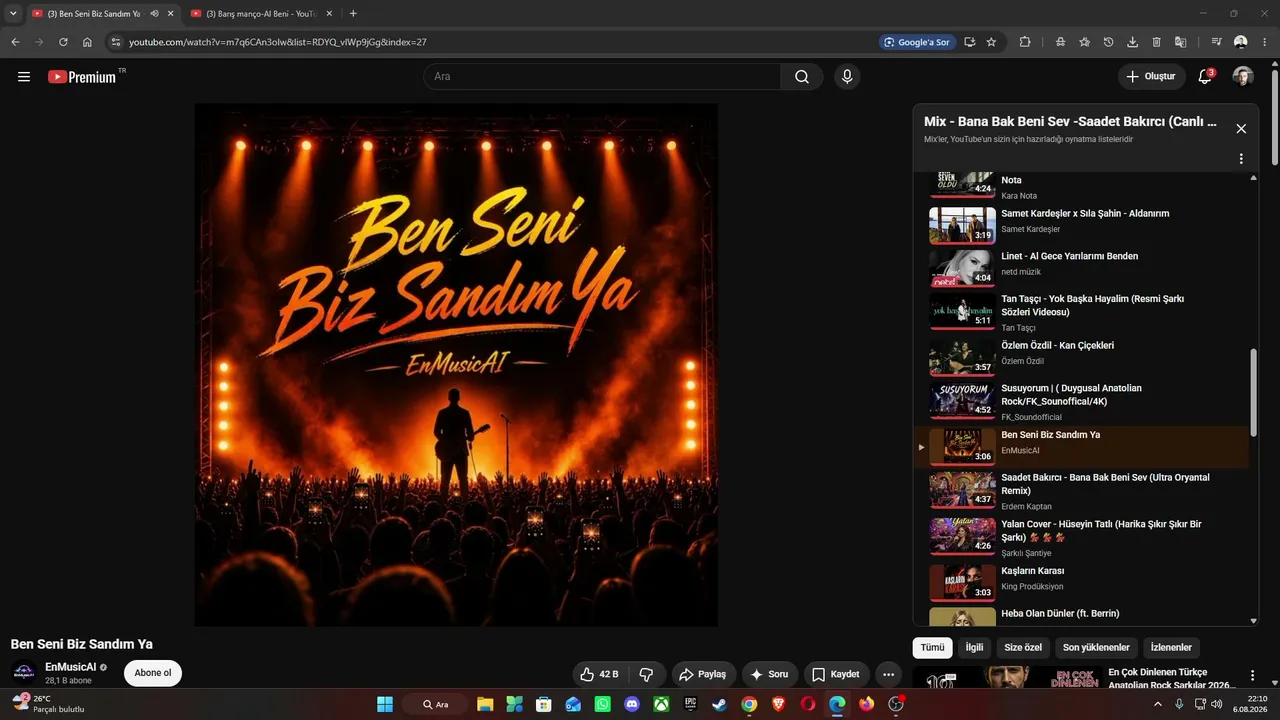Open the tab search dropdown arrow

pyautogui.click(x=13, y=13)
